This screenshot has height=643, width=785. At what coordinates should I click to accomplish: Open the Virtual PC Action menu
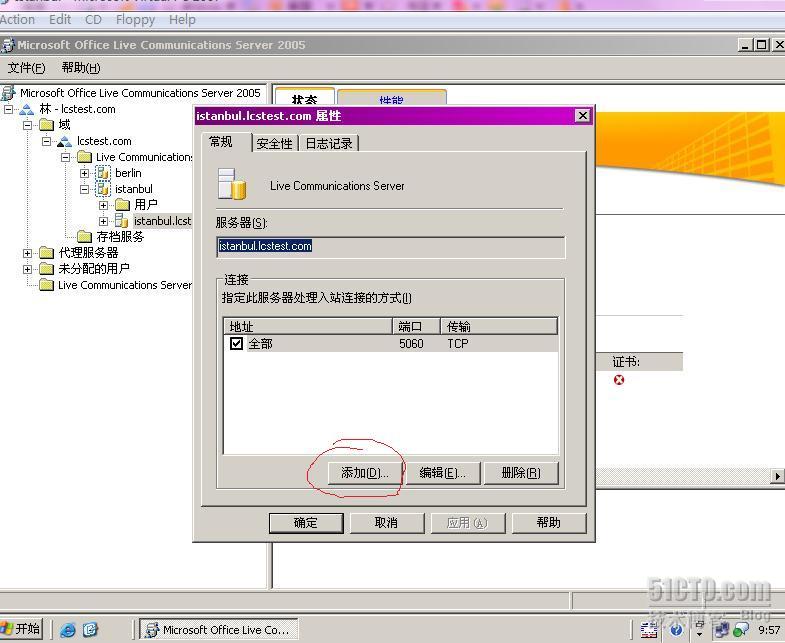[x=17, y=20]
